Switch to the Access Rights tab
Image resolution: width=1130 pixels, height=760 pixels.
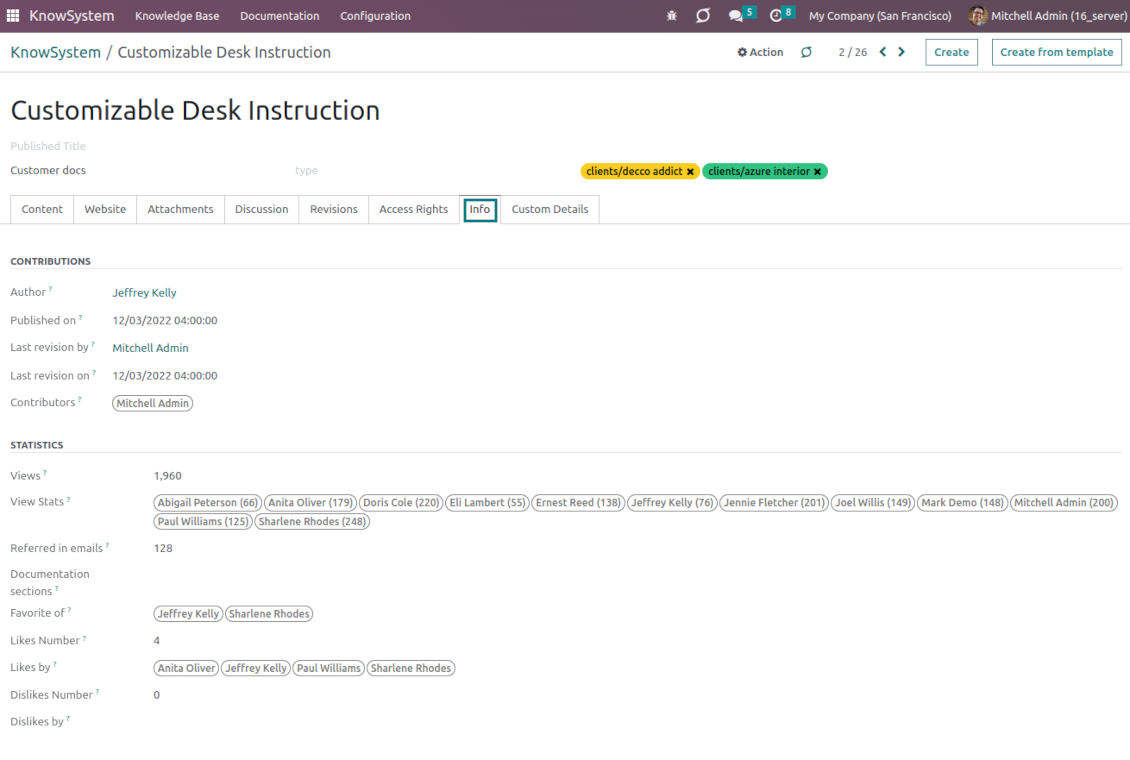(414, 209)
